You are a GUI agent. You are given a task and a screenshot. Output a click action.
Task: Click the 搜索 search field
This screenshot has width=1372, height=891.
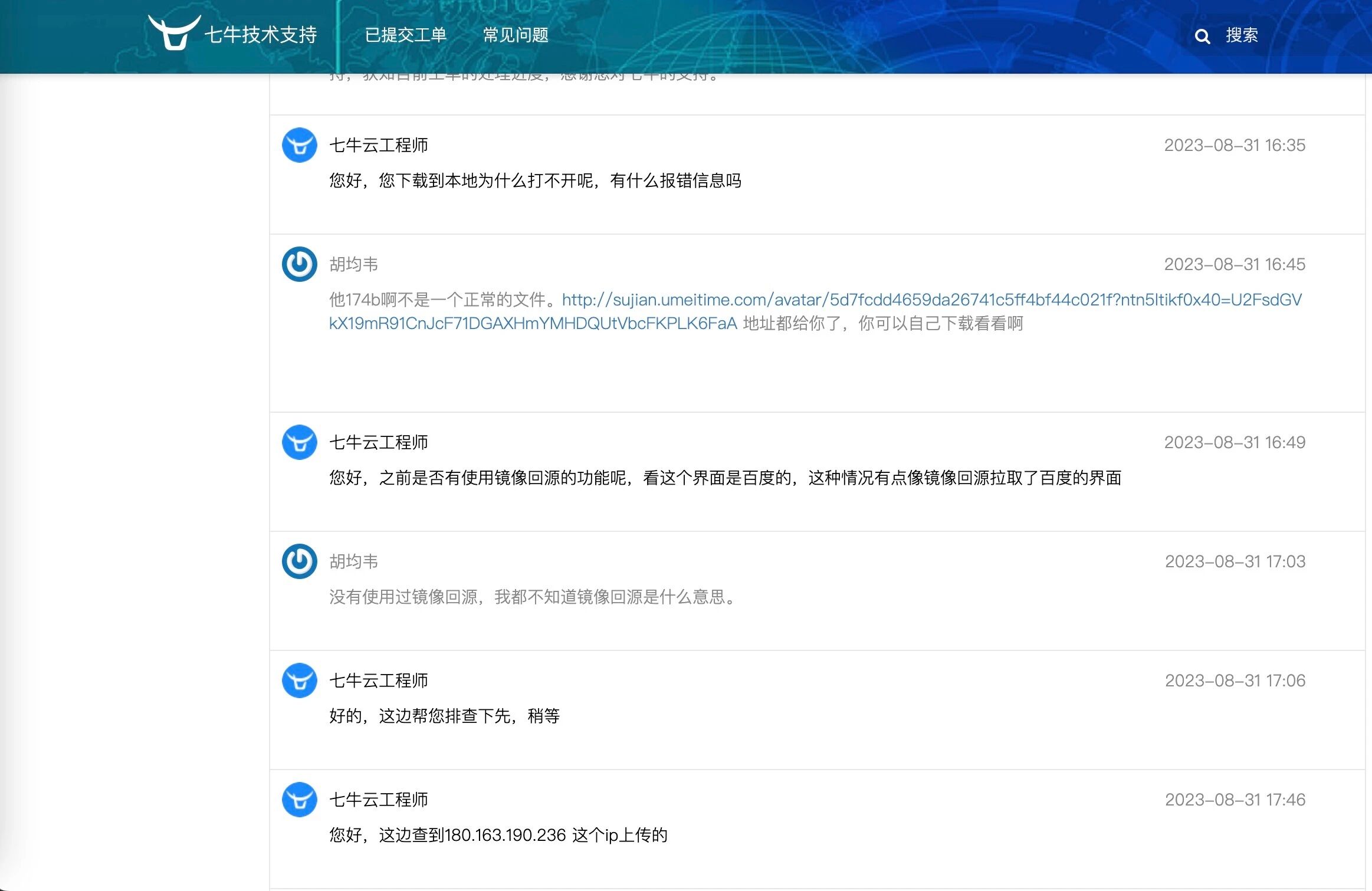tap(1241, 35)
